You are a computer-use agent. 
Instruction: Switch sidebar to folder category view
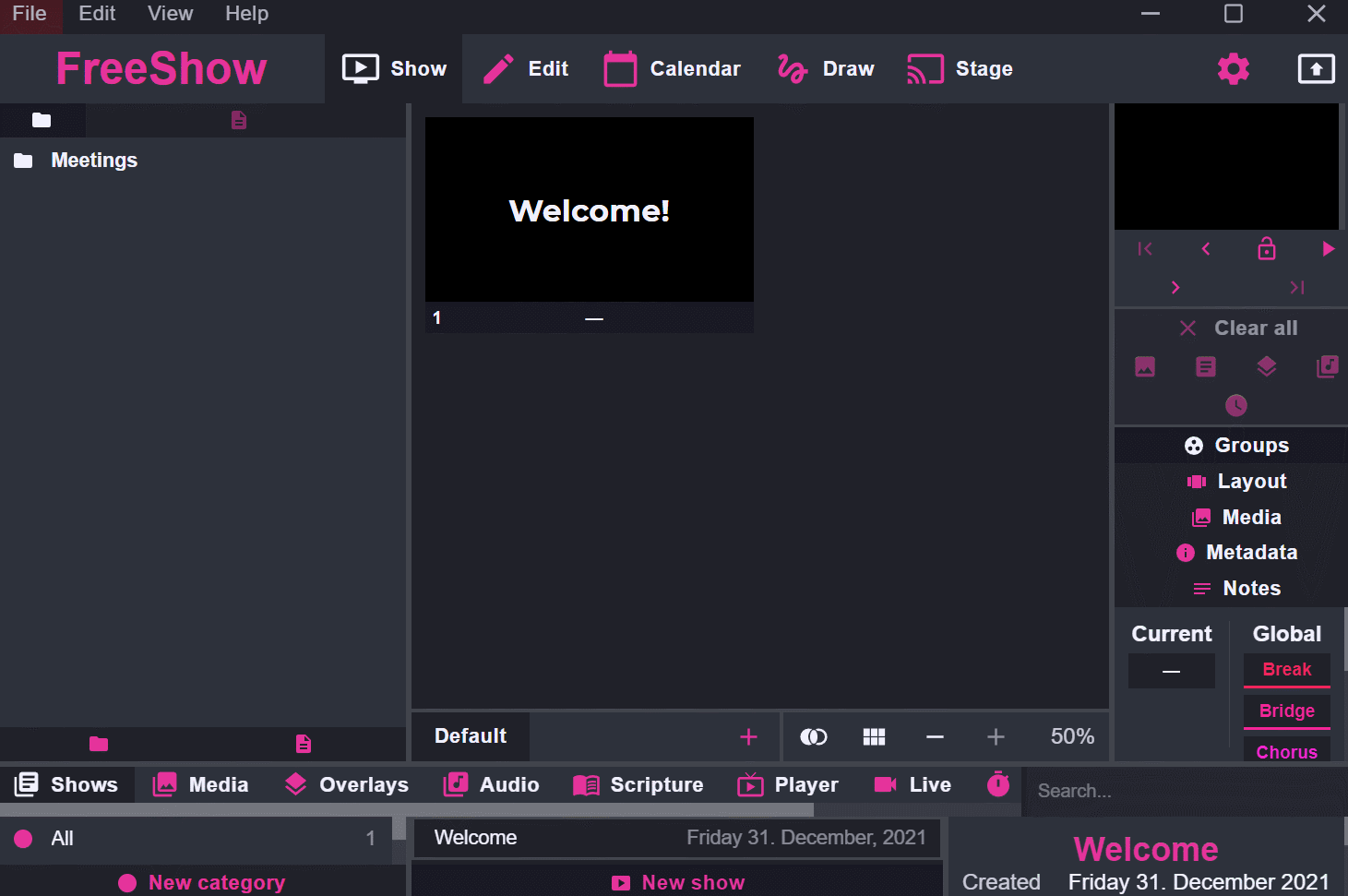click(x=42, y=120)
